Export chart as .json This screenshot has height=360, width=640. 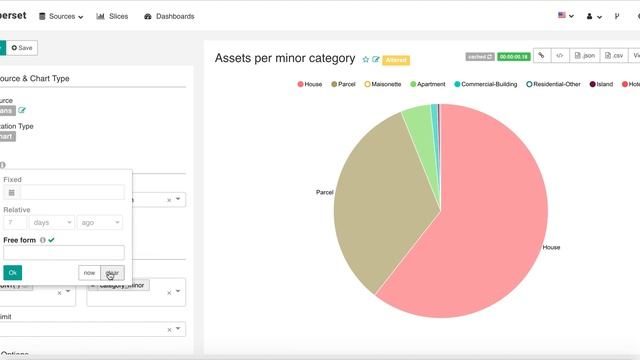584,55
